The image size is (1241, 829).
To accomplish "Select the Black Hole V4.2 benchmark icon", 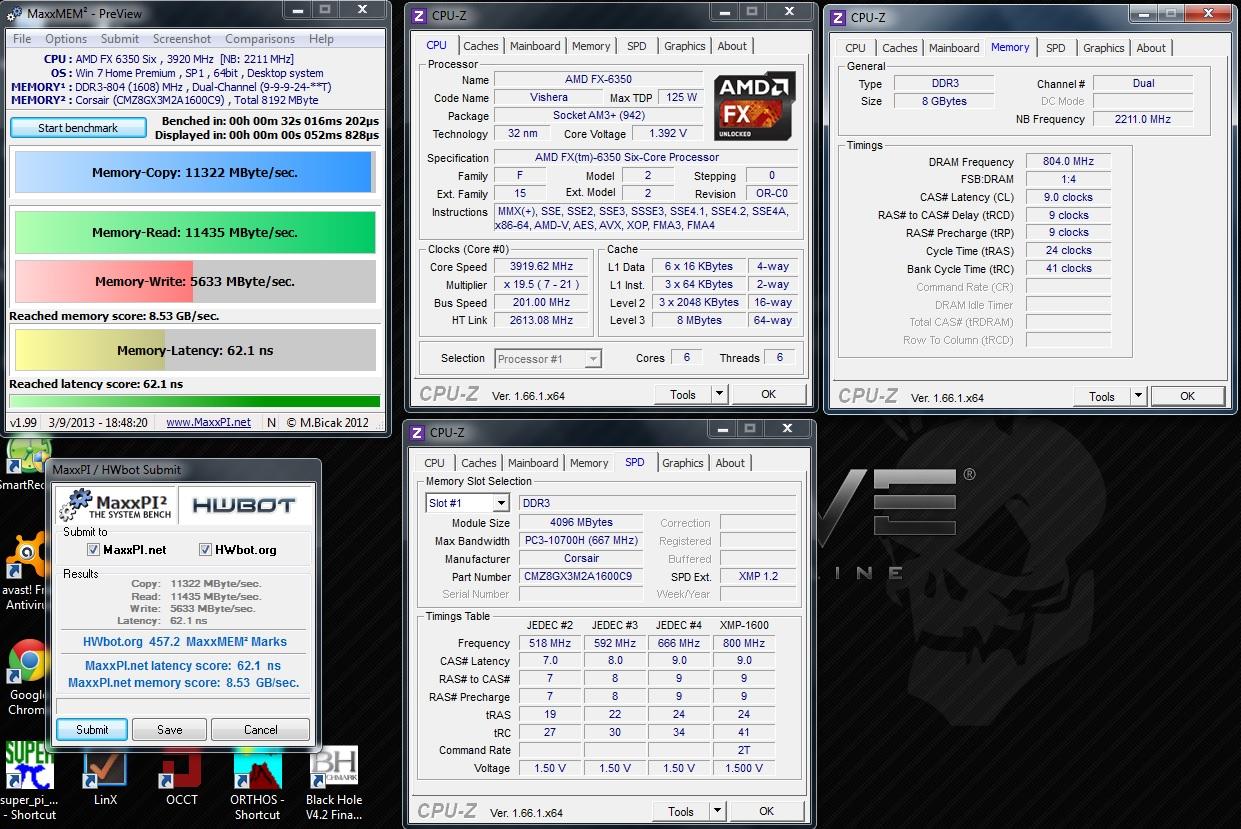I will click(334, 782).
